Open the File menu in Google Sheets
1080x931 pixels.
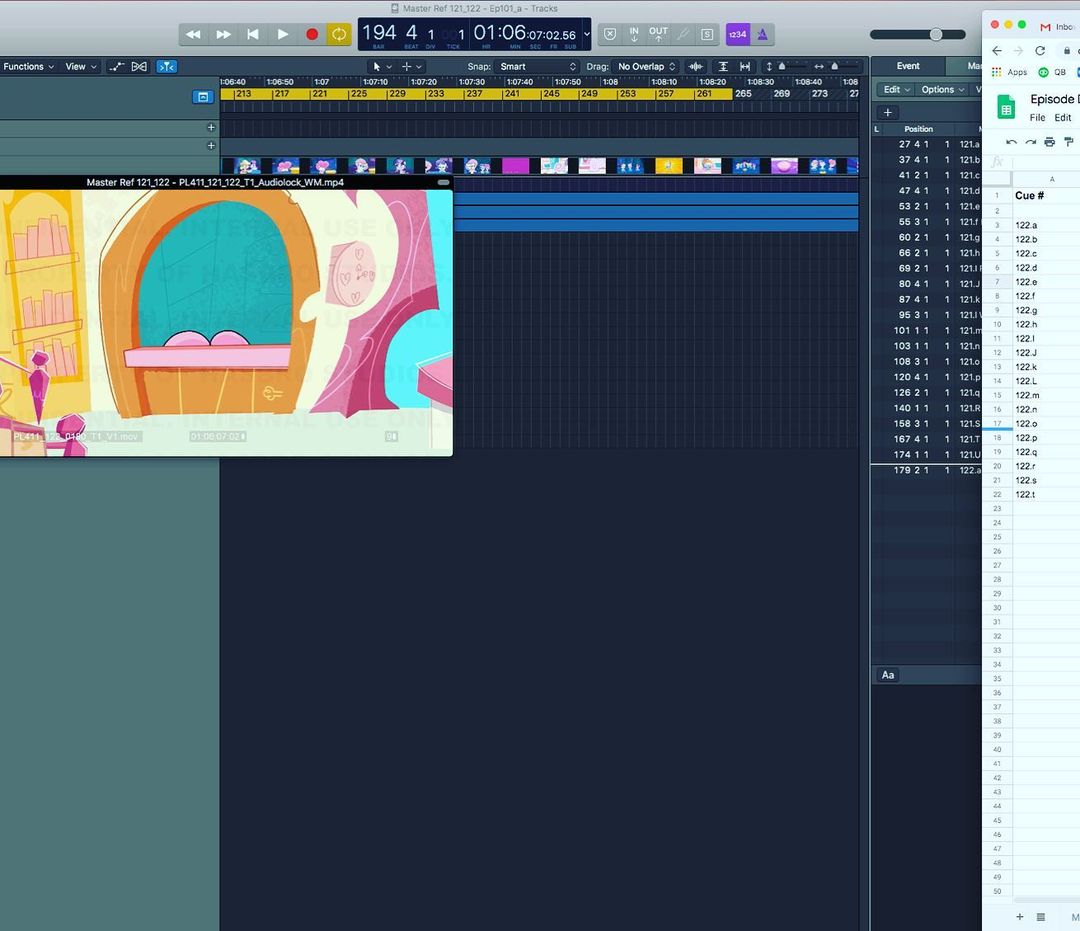(1037, 118)
